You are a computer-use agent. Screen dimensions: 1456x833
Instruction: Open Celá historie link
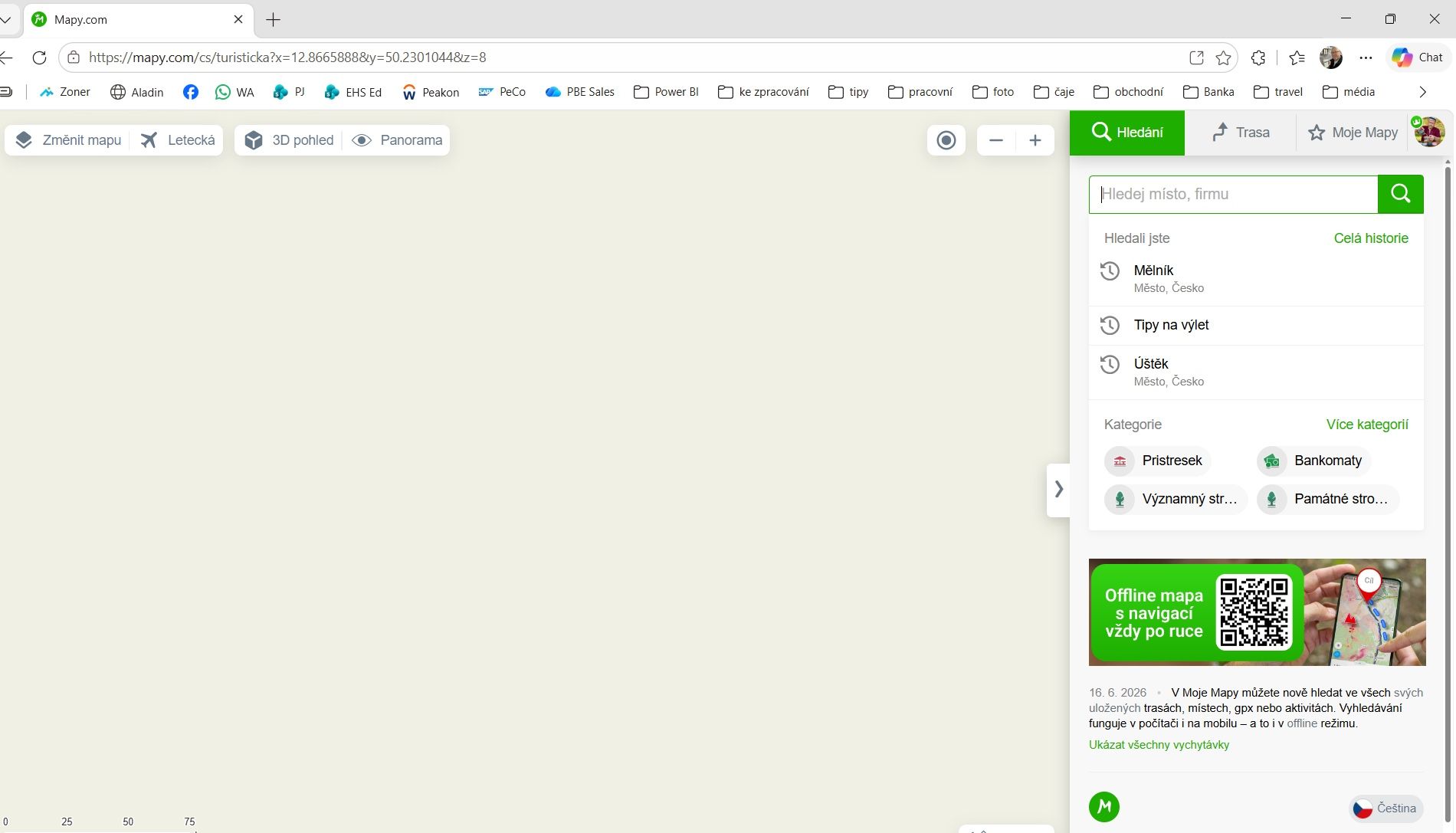[1371, 238]
